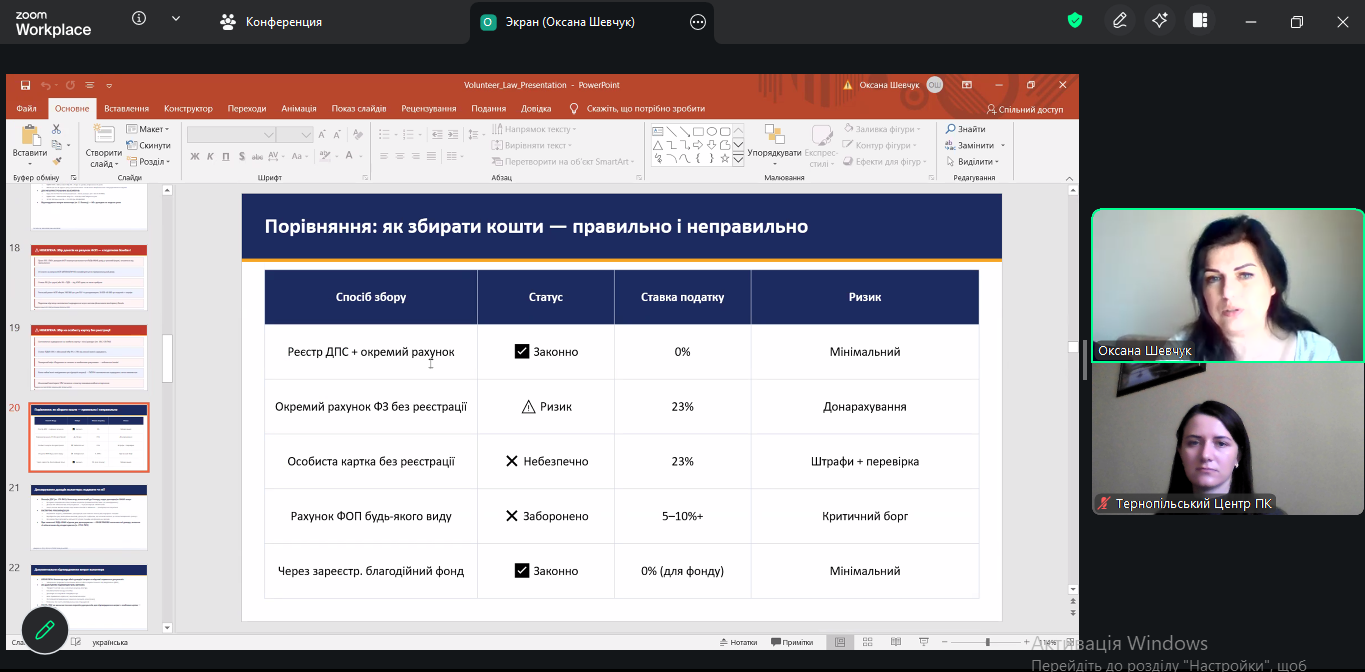Viewport: 1365px width, 672px height.
Task: Select the Format Painter brush icon
Action: 57,160
